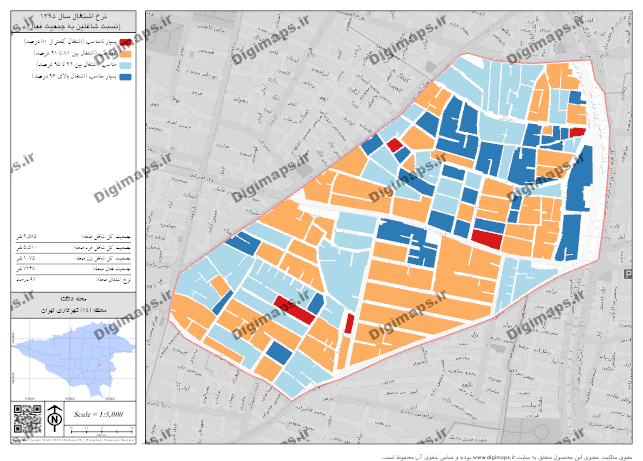
Task: Click the Tehran inset overview map
Action: click(x=73, y=360)
